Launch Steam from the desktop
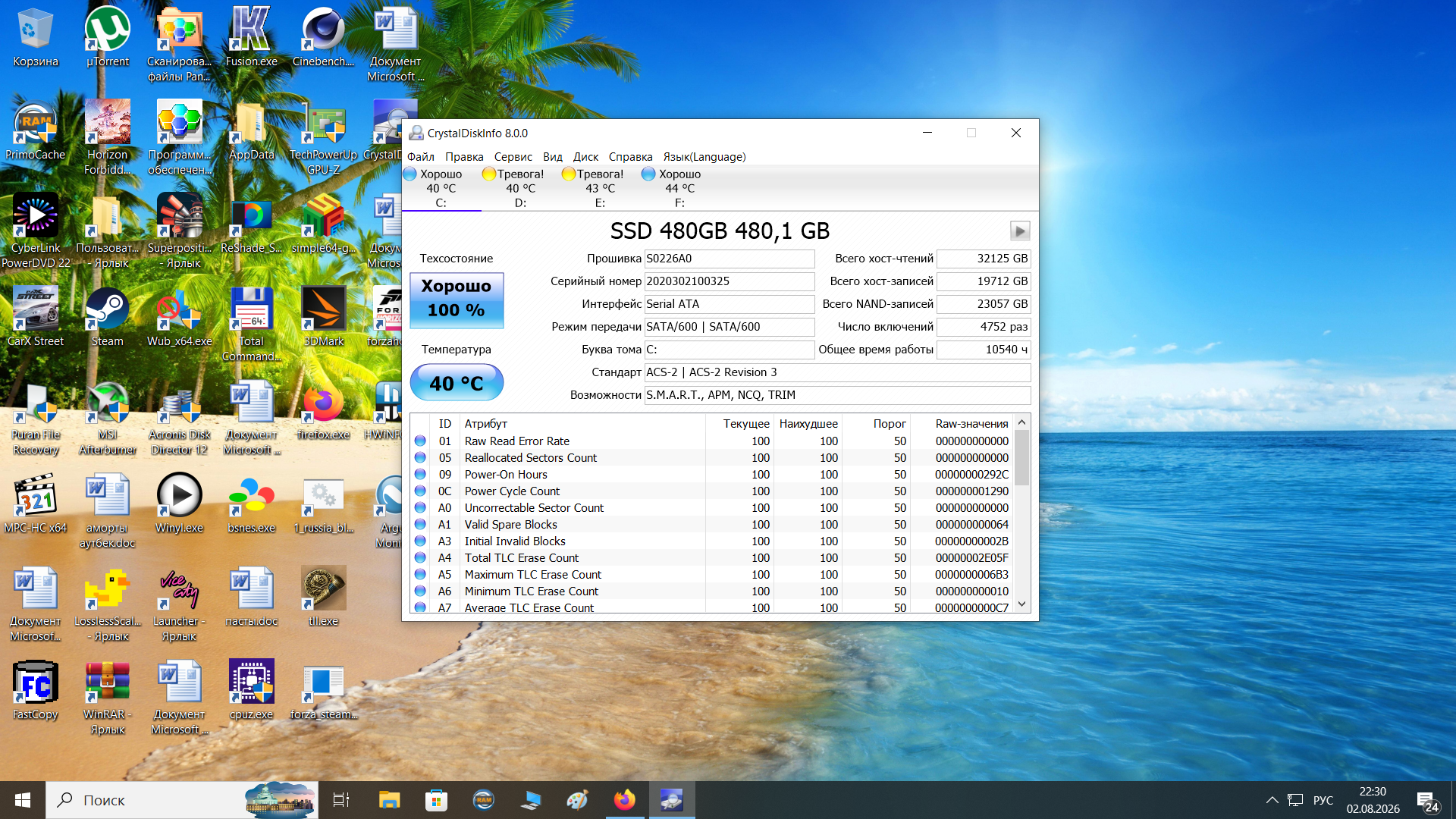 point(107,318)
